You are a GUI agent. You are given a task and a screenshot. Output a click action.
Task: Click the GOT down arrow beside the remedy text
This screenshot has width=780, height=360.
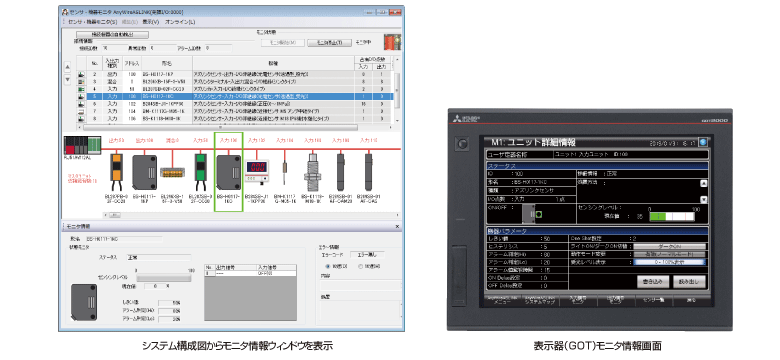point(703,199)
